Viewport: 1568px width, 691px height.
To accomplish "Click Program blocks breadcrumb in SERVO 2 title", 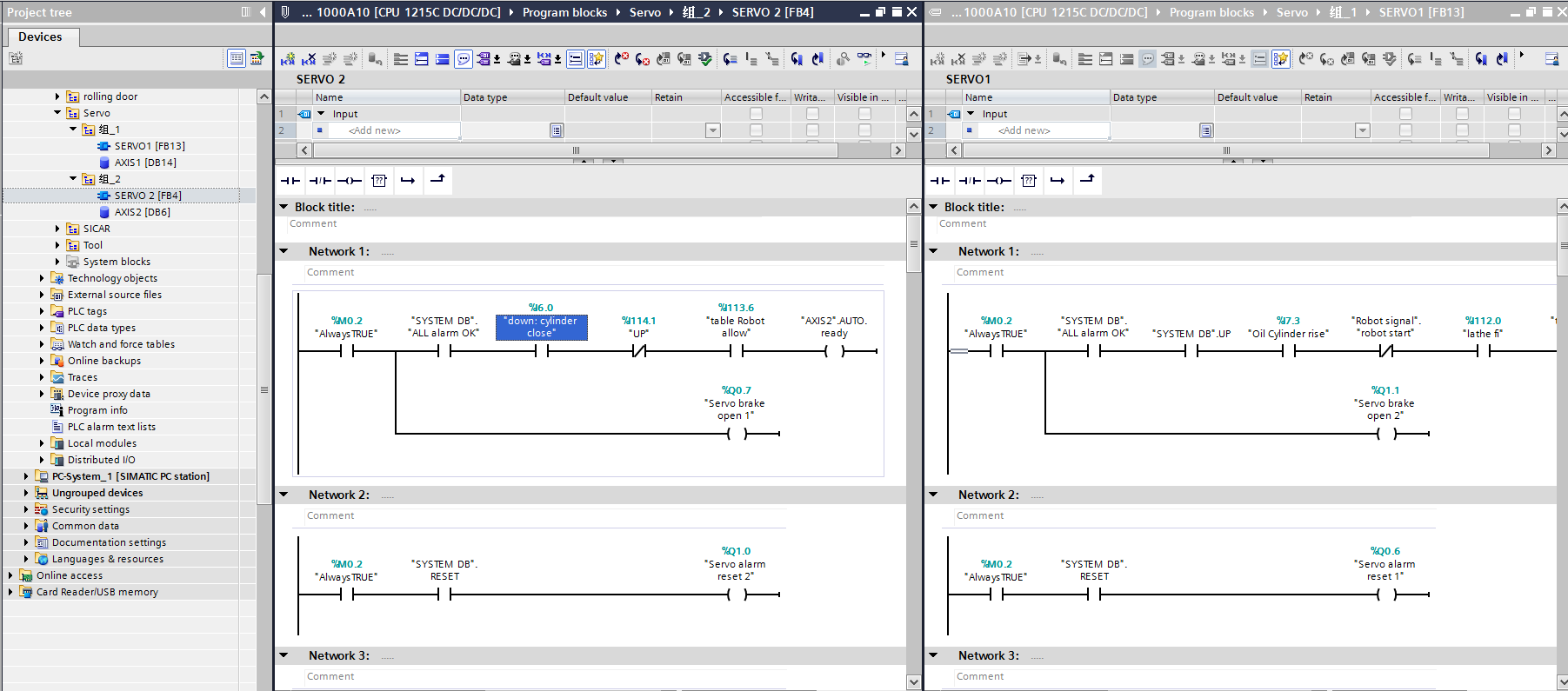I will coord(564,12).
